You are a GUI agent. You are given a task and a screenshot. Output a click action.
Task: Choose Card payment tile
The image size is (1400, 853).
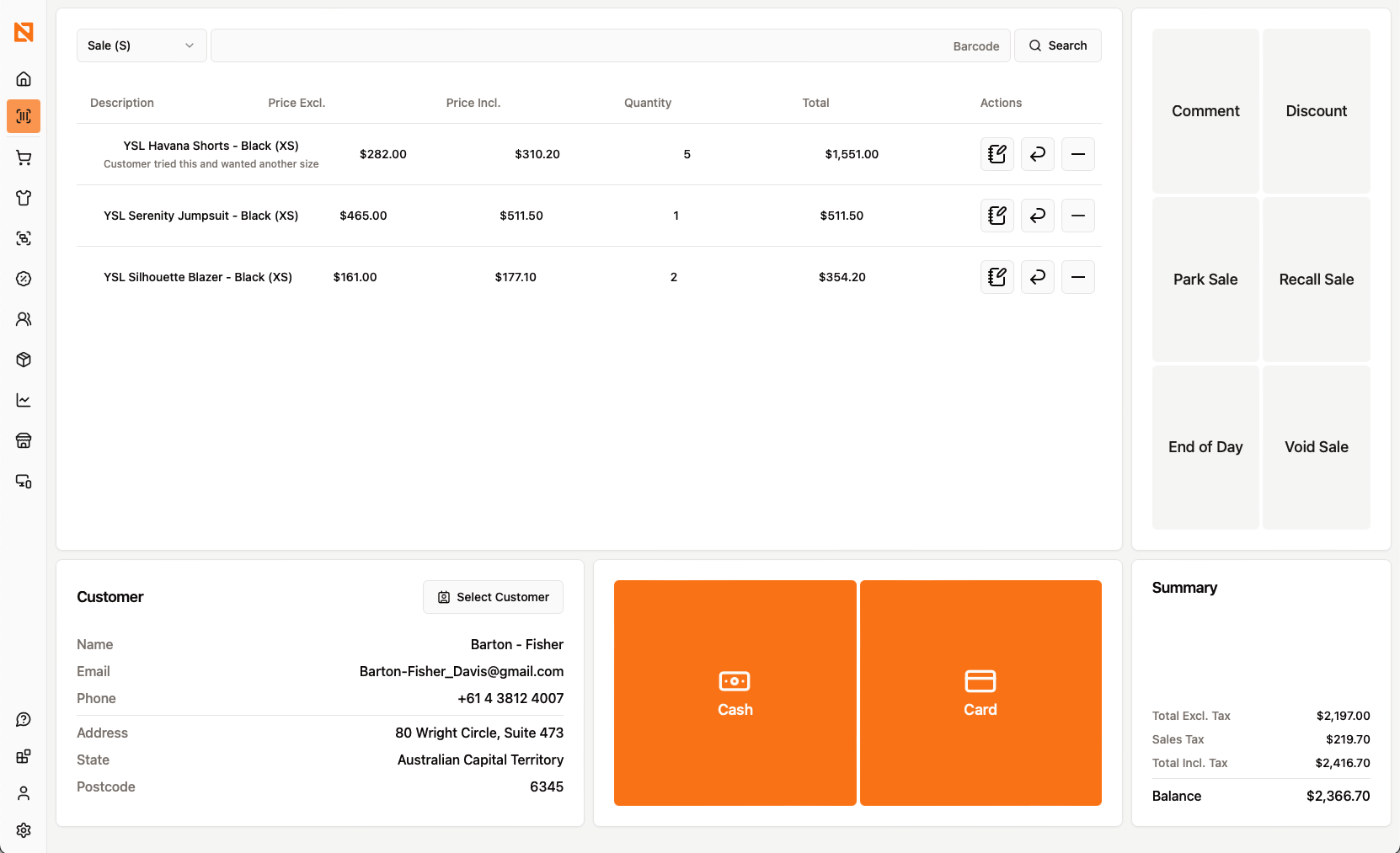[981, 693]
